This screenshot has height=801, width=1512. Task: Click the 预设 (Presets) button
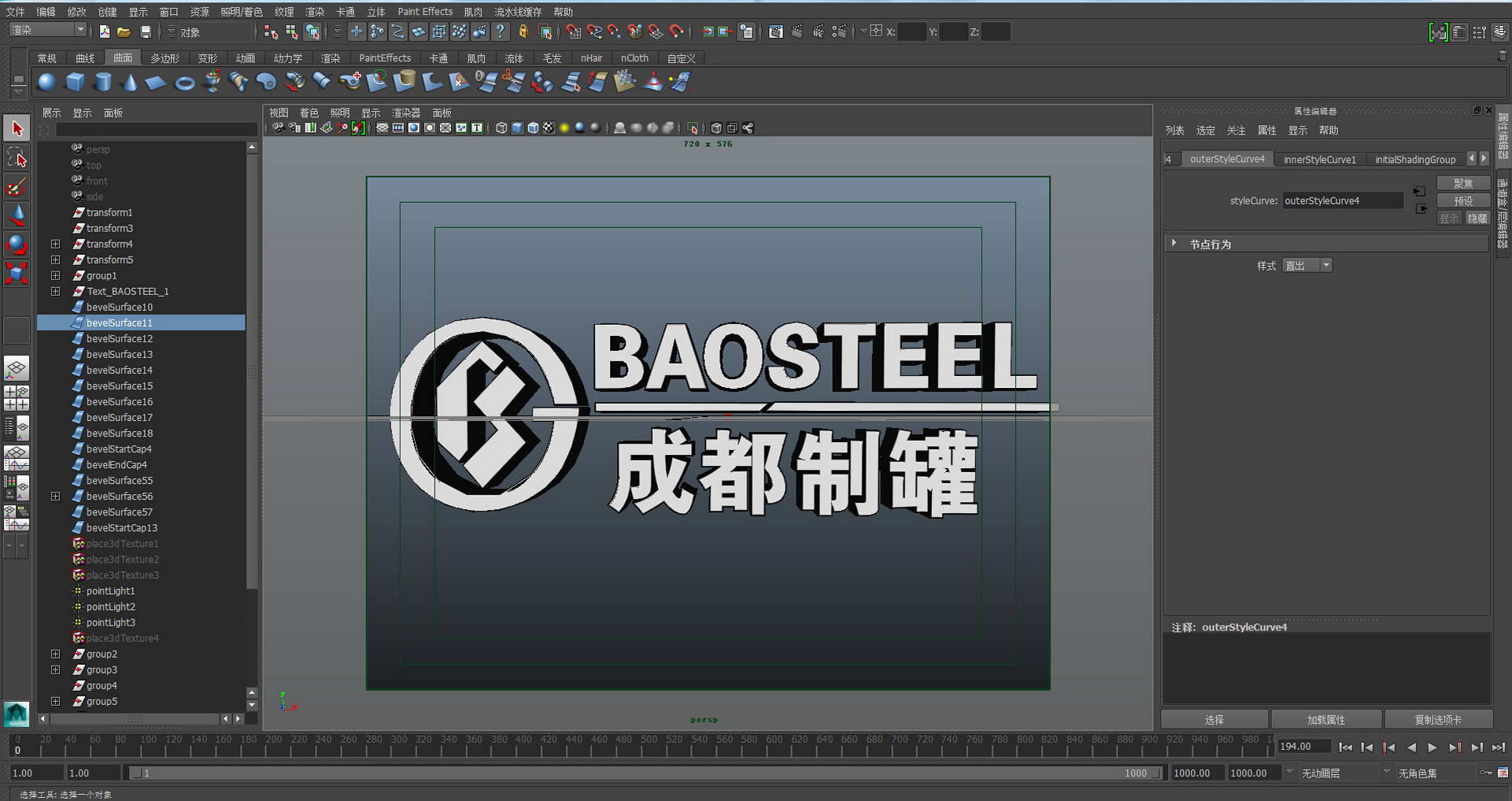click(x=1463, y=201)
